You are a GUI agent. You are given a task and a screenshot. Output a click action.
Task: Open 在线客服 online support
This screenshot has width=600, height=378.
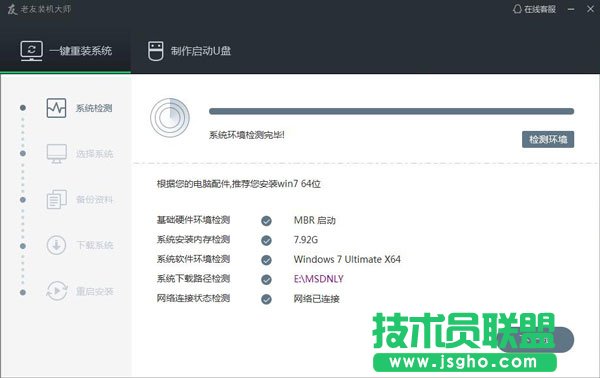click(x=534, y=9)
